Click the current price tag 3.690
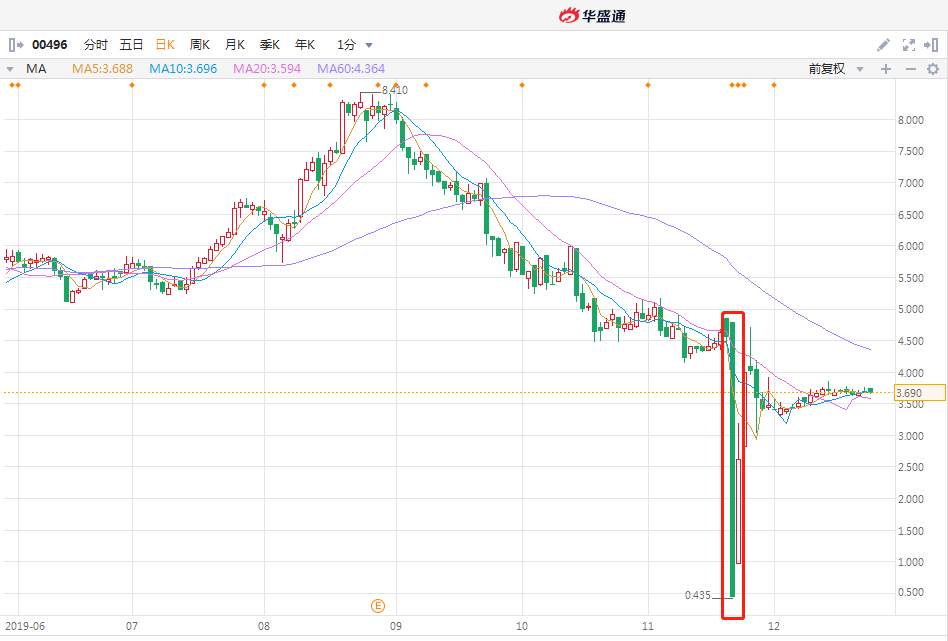 click(919, 392)
